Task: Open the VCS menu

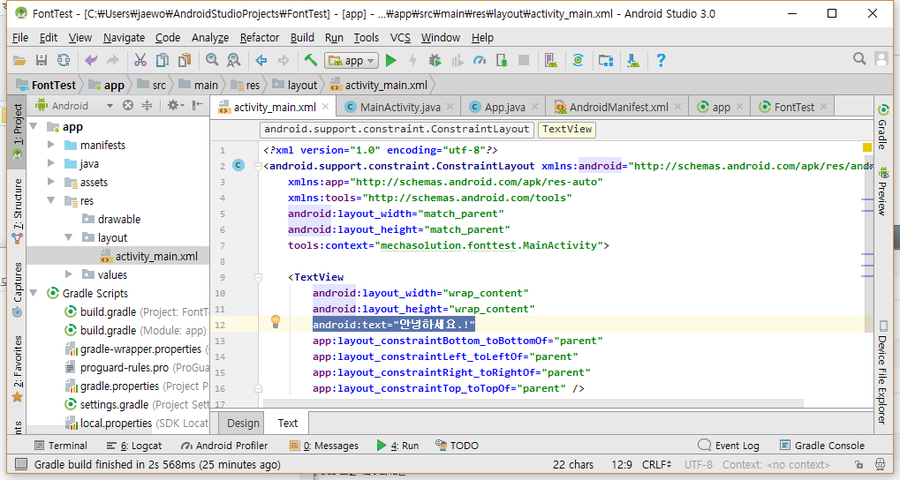Action: tap(400, 37)
